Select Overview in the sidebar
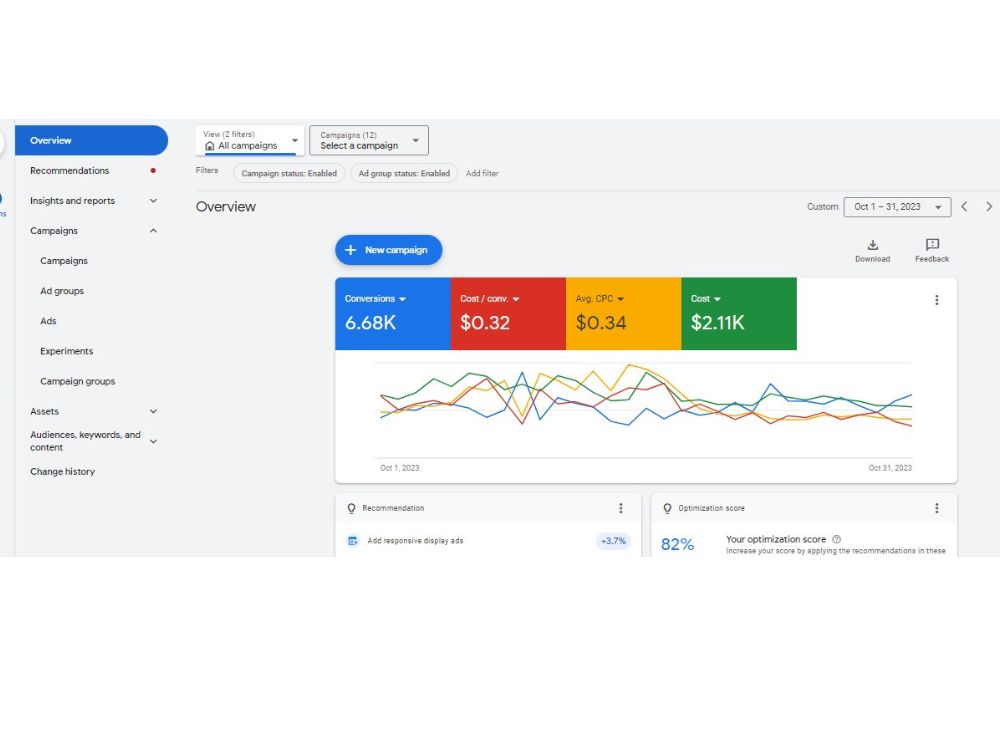 click(x=91, y=140)
